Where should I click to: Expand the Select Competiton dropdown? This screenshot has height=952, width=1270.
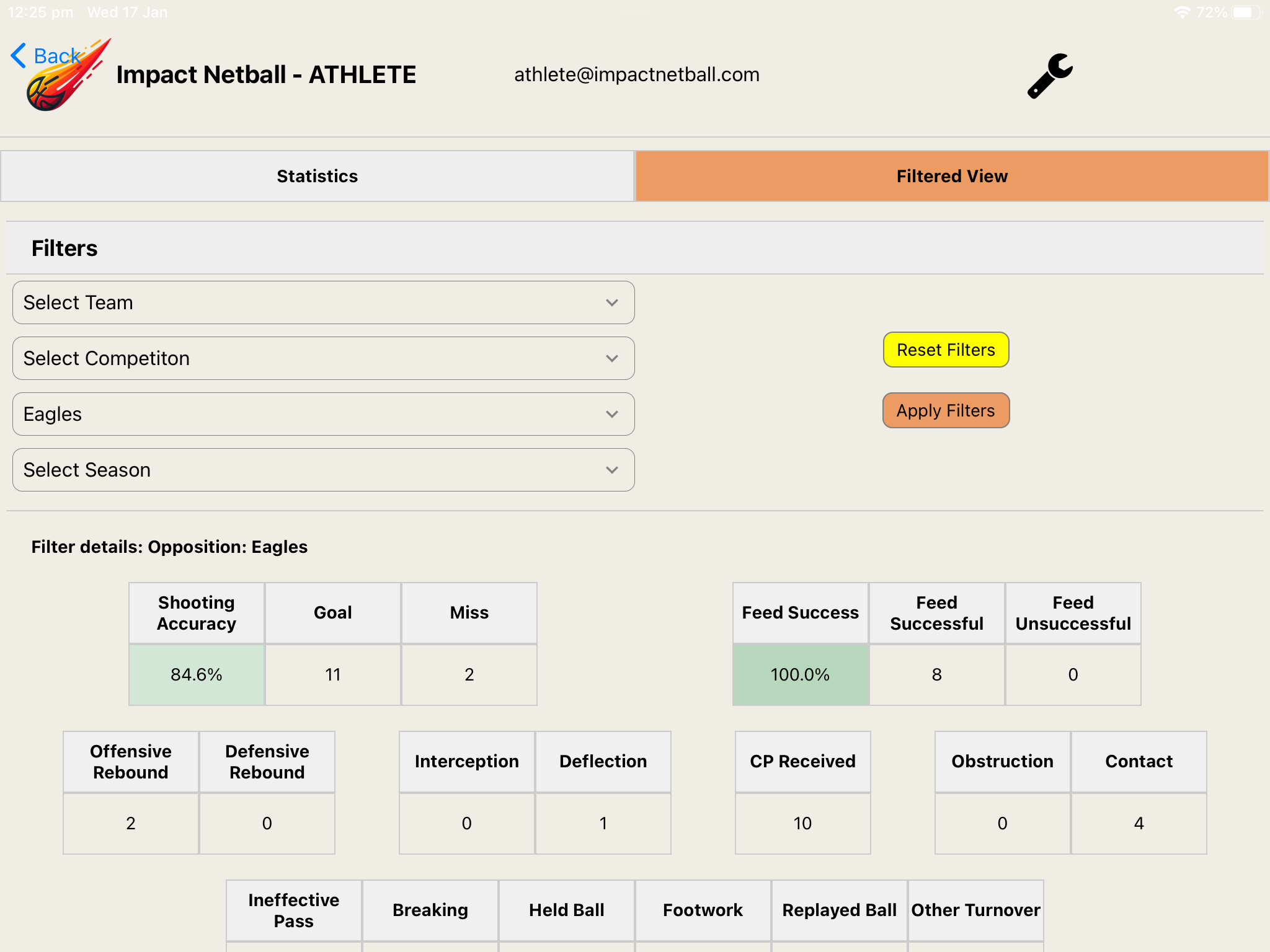coord(323,358)
